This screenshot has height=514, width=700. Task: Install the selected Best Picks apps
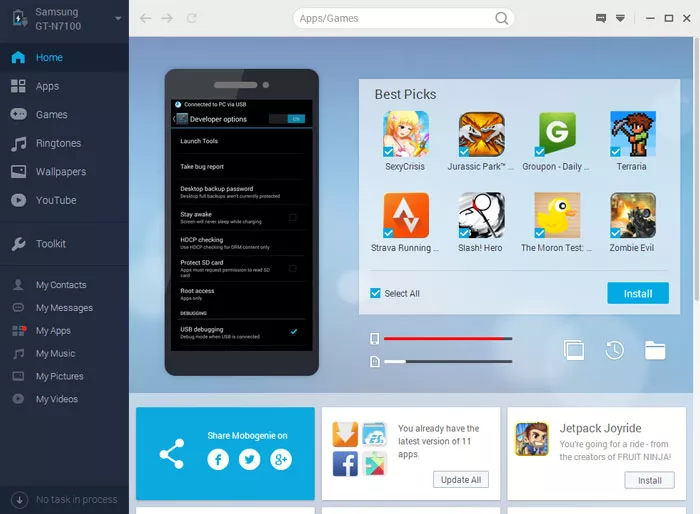638,293
